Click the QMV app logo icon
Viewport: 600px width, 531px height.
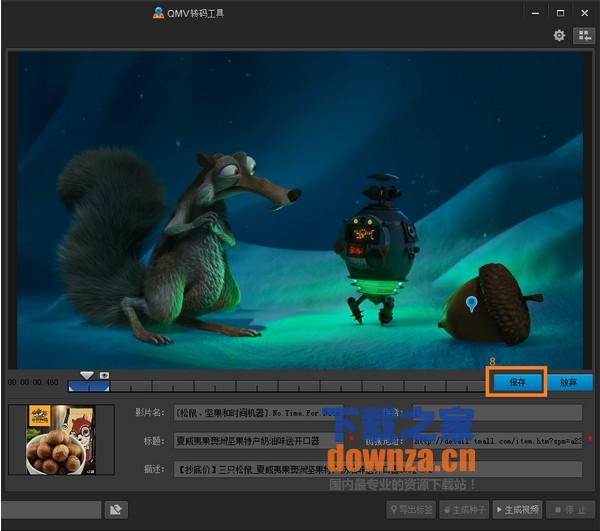click(158, 13)
